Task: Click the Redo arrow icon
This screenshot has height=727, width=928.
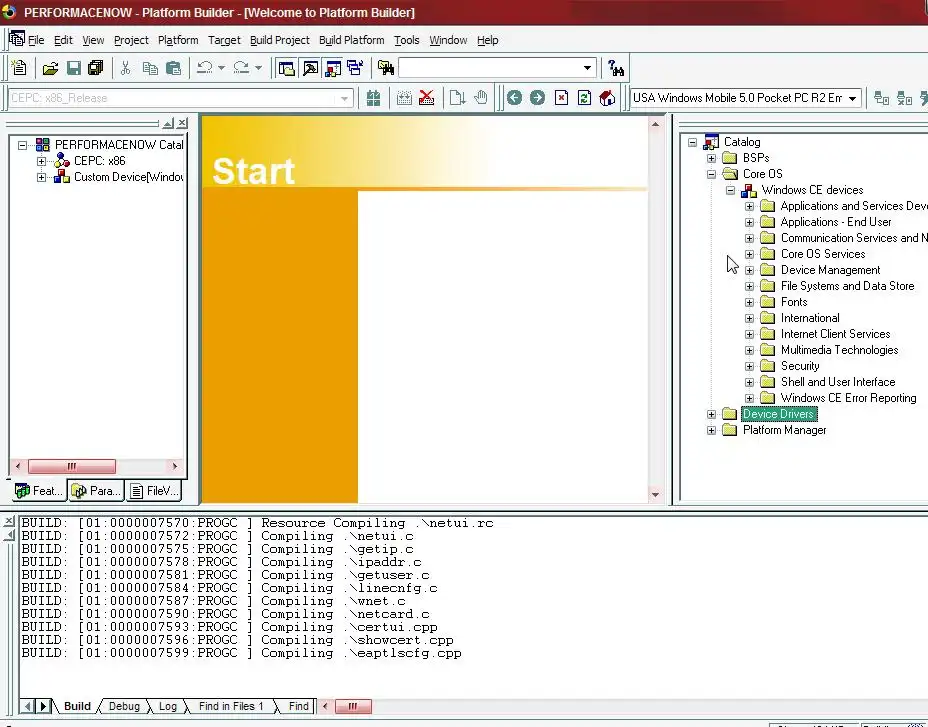Action: (x=241, y=68)
